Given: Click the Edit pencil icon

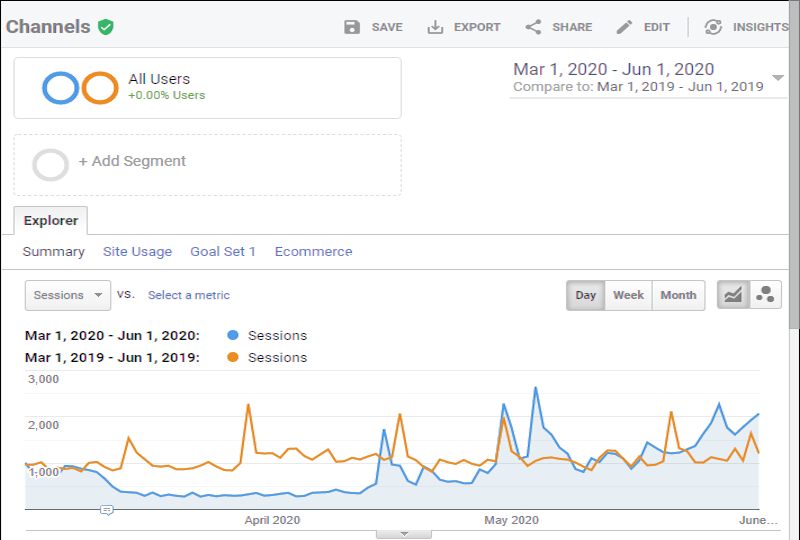Looking at the screenshot, I should pyautogui.click(x=624, y=27).
